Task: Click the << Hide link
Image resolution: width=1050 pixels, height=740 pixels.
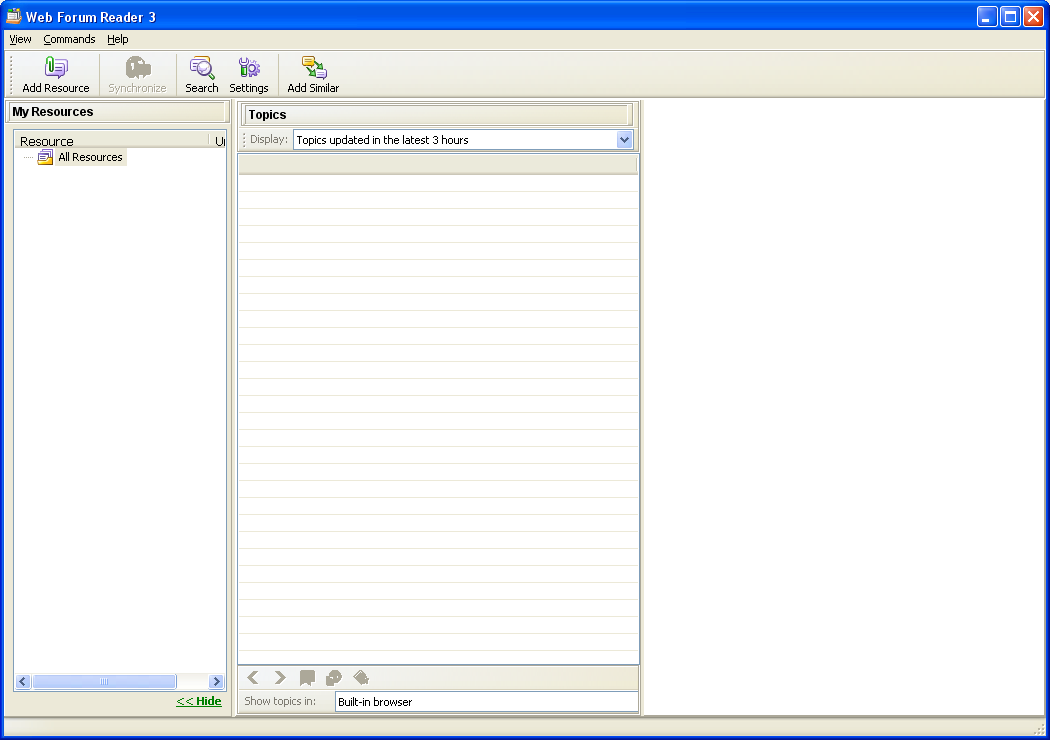Action: point(199,701)
